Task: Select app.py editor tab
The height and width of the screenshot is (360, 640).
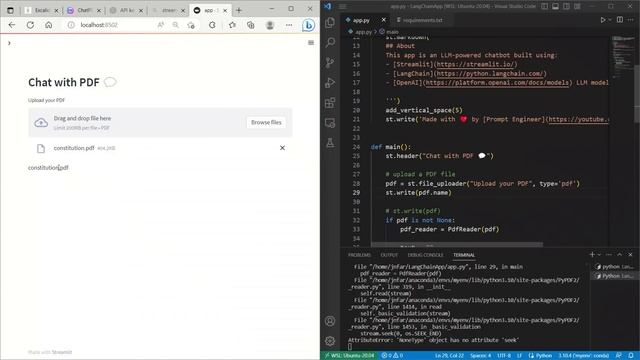Action: pyautogui.click(x=361, y=20)
